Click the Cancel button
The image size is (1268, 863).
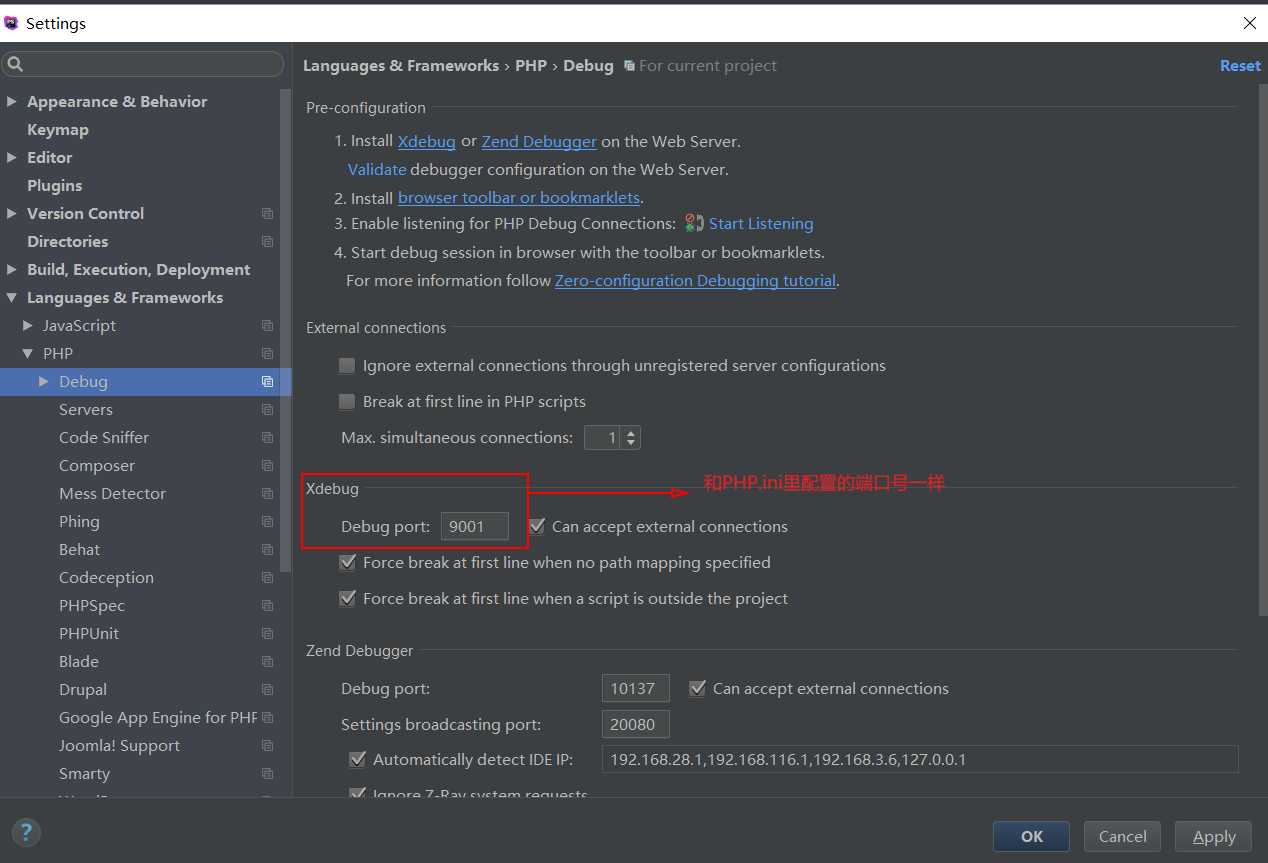1122,836
